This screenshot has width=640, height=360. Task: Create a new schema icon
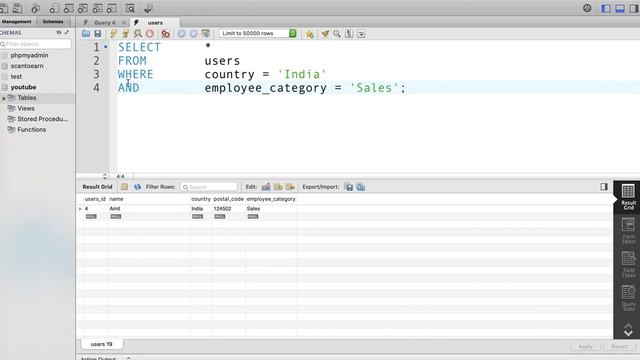click(54, 8)
